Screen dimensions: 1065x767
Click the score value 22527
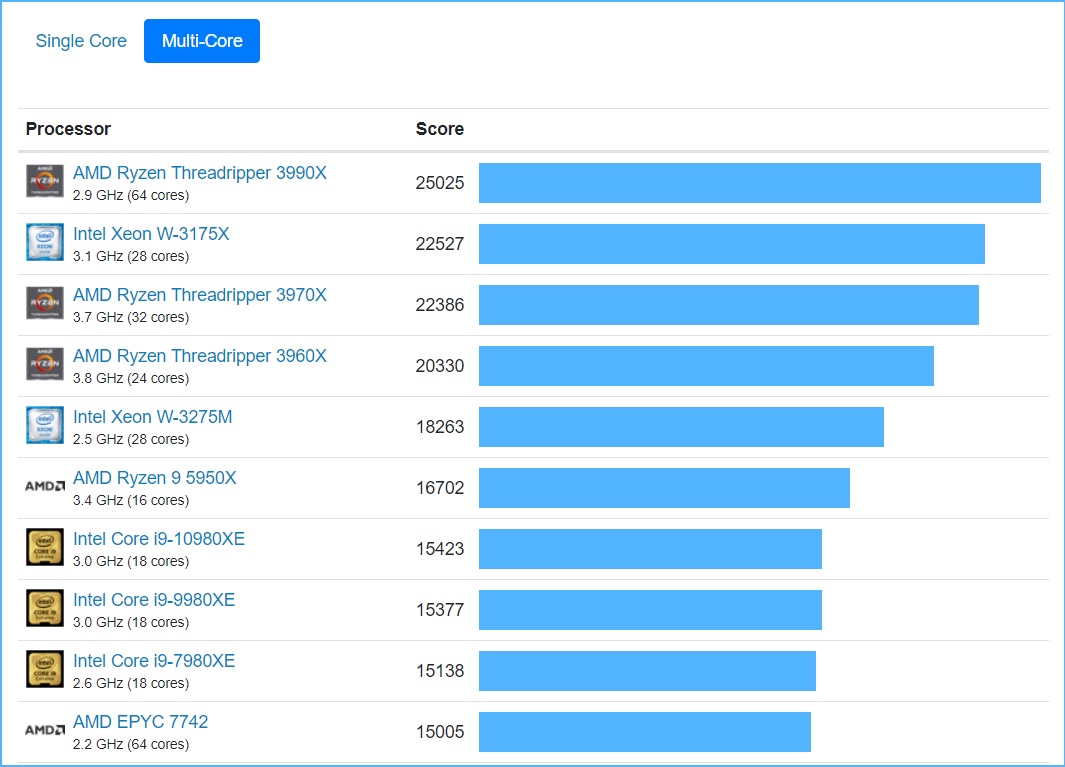tap(439, 244)
